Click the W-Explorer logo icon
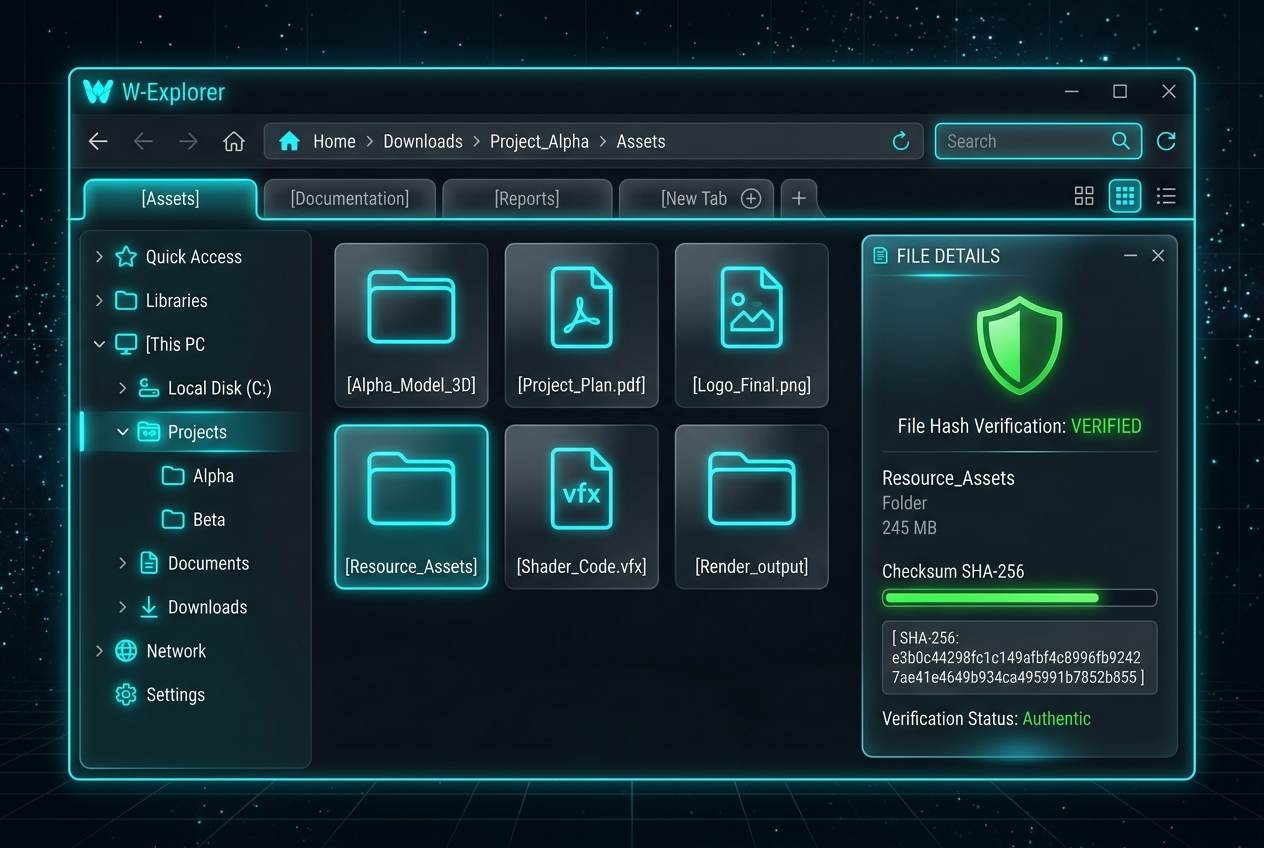The image size is (1264, 848). (x=98, y=91)
